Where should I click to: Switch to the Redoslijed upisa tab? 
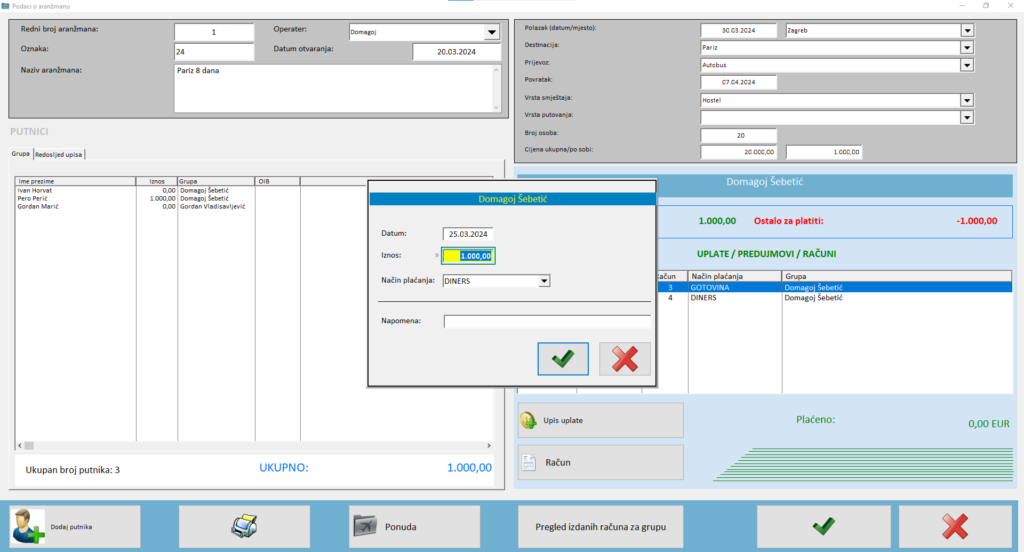(x=61, y=154)
